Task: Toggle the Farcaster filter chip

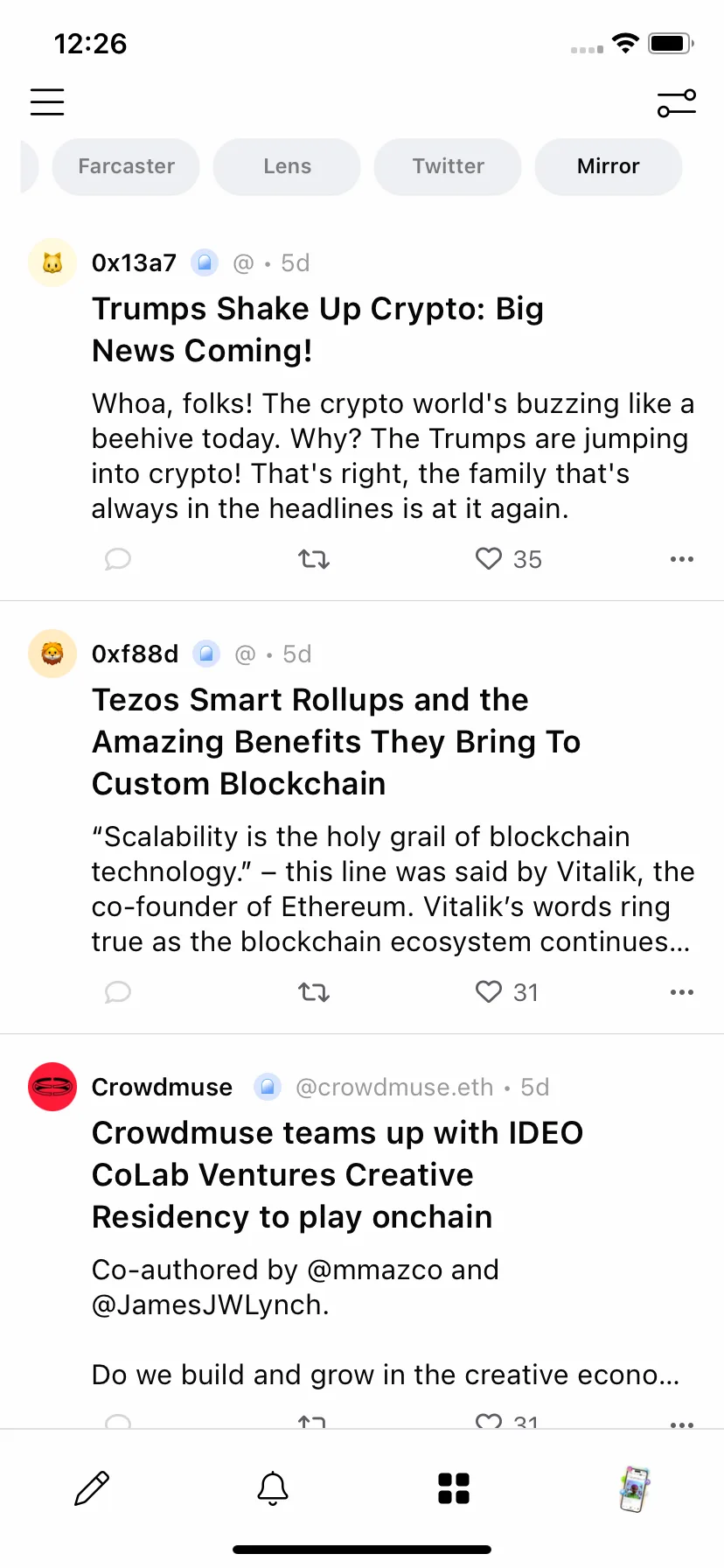Action: click(126, 166)
